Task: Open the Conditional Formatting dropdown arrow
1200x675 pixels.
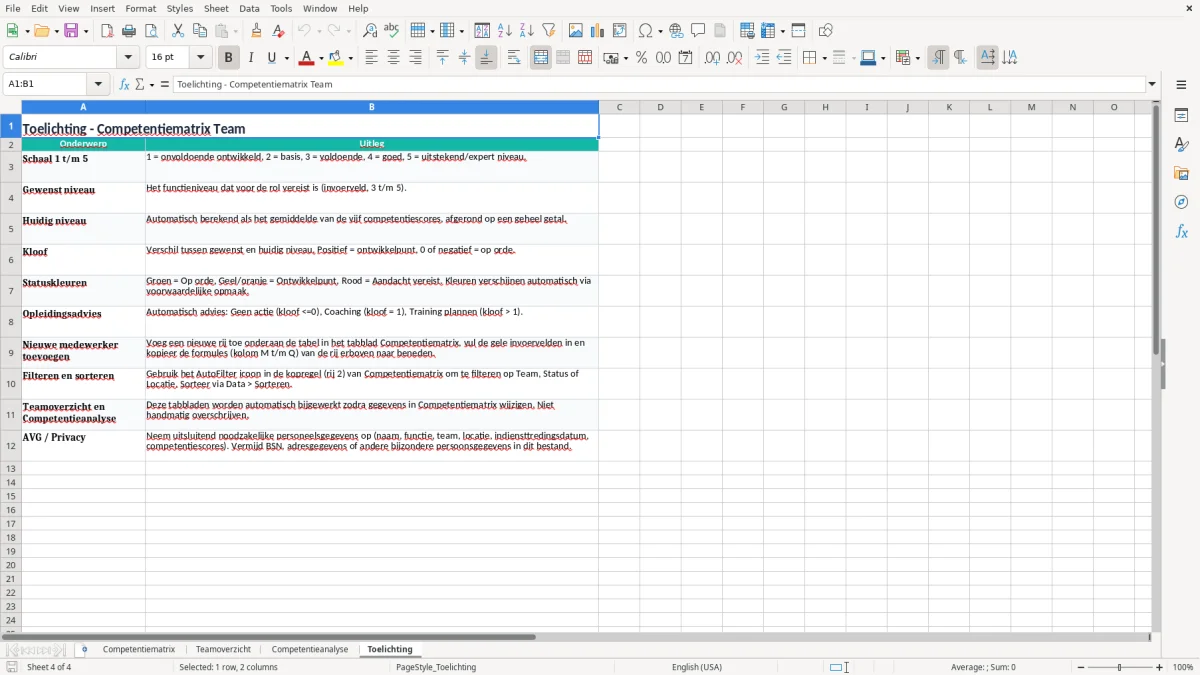Action: 917,58
